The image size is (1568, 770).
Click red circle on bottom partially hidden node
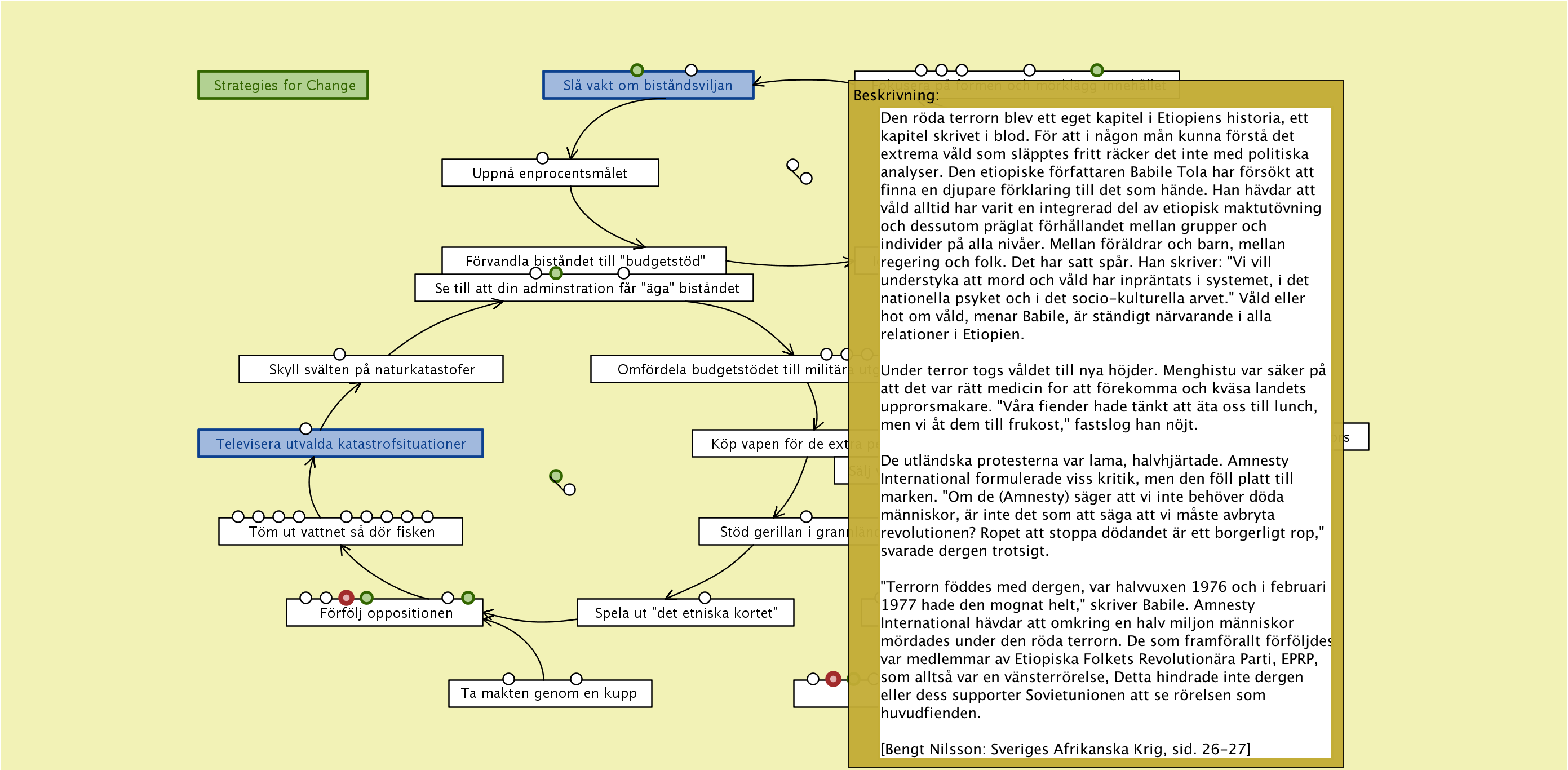833,679
